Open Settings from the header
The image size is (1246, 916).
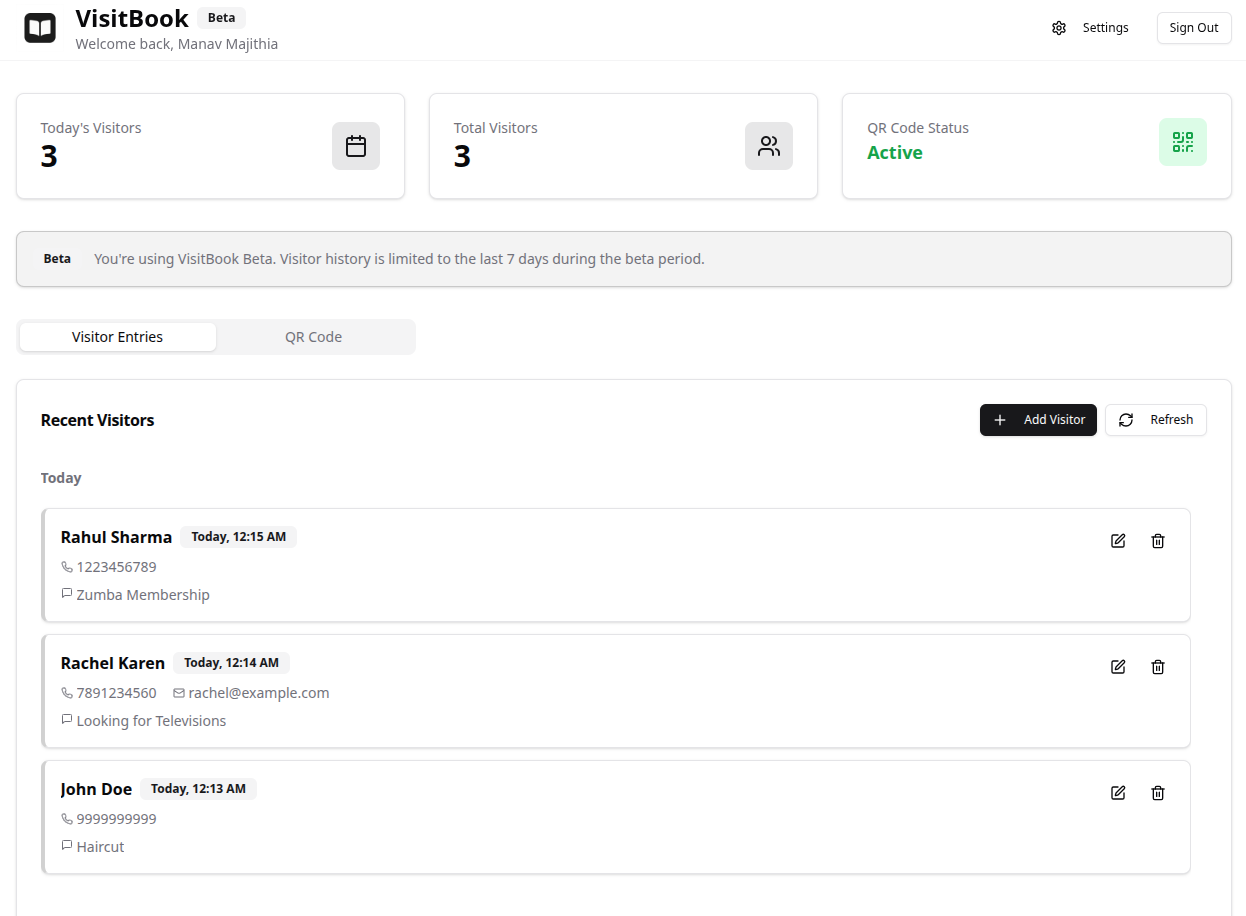point(1091,28)
